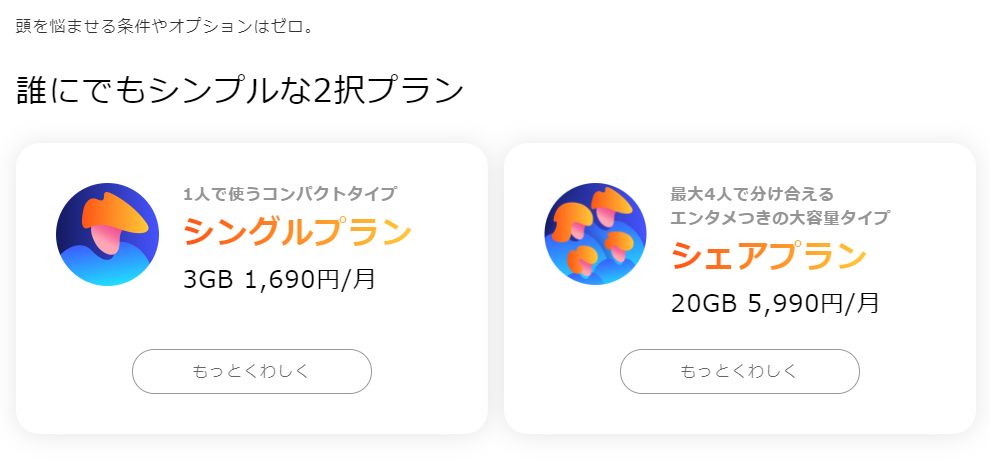Select the 1,690円/月 price text
Image resolution: width=990 pixels, height=461 pixels.
pos(309,279)
